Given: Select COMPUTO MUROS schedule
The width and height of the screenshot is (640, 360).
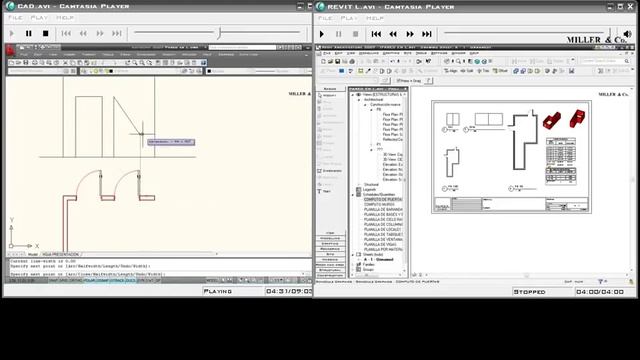Looking at the screenshot, I should [379, 204].
